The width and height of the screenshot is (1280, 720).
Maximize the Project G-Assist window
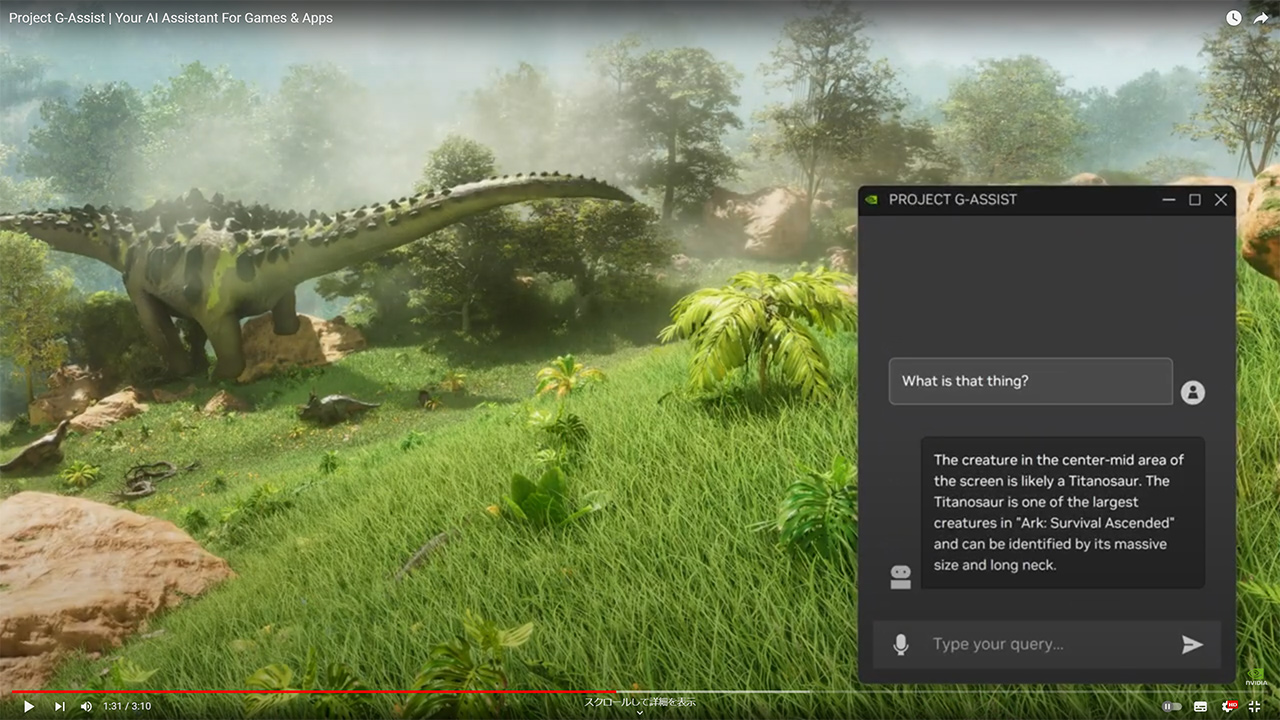[x=1195, y=200]
